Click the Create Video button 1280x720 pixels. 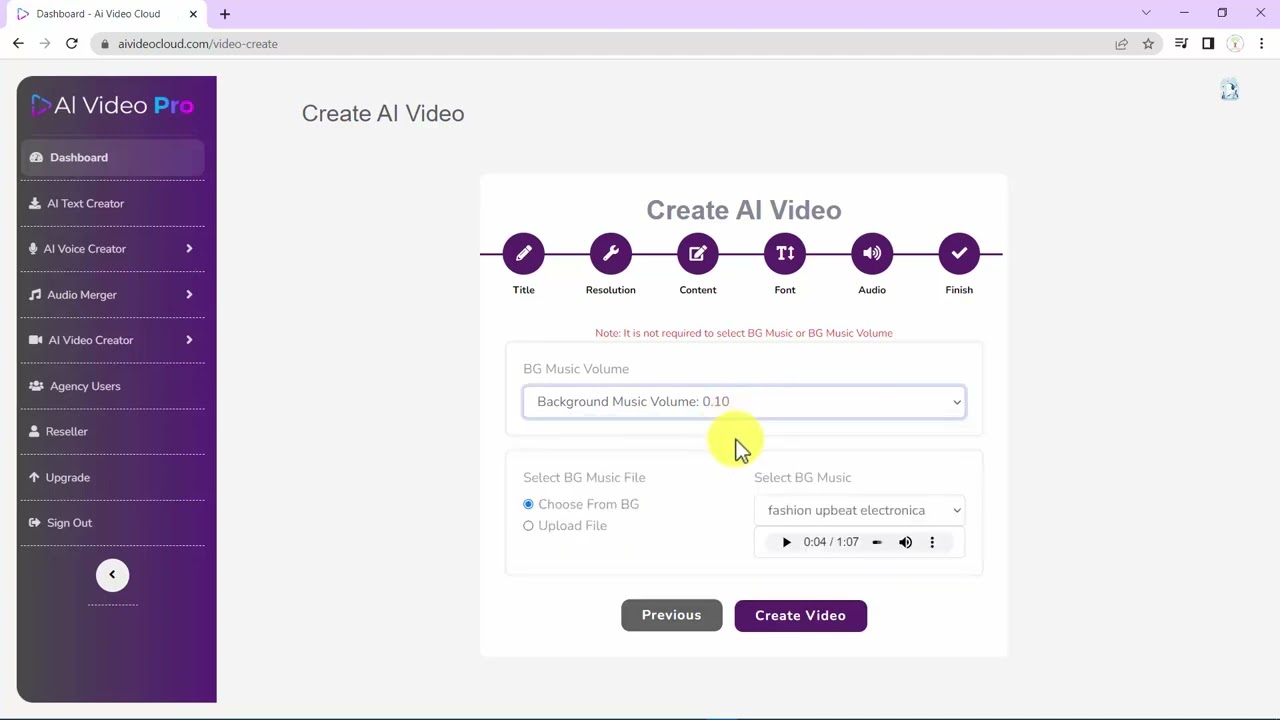800,616
